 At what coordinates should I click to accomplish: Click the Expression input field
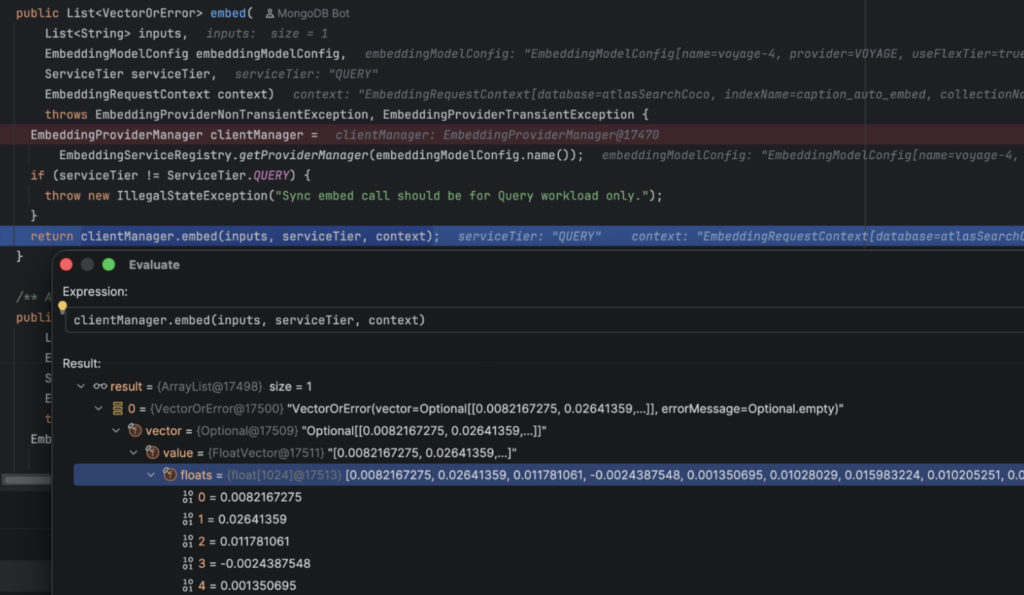pyautogui.click(x=545, y=320)
